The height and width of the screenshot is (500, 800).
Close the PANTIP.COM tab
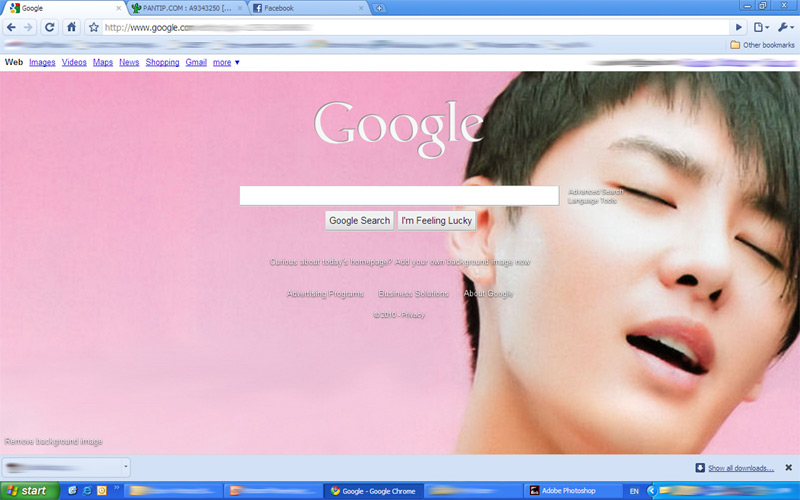click(x=240, y=8)
